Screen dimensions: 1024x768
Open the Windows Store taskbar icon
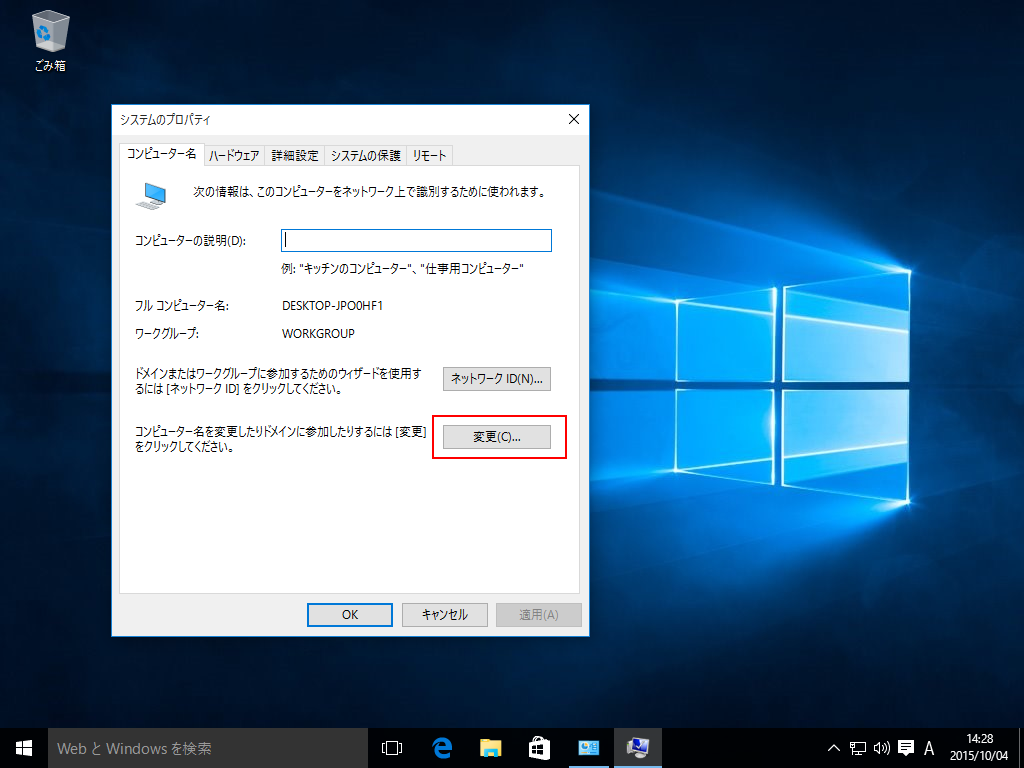click(539, 748)
